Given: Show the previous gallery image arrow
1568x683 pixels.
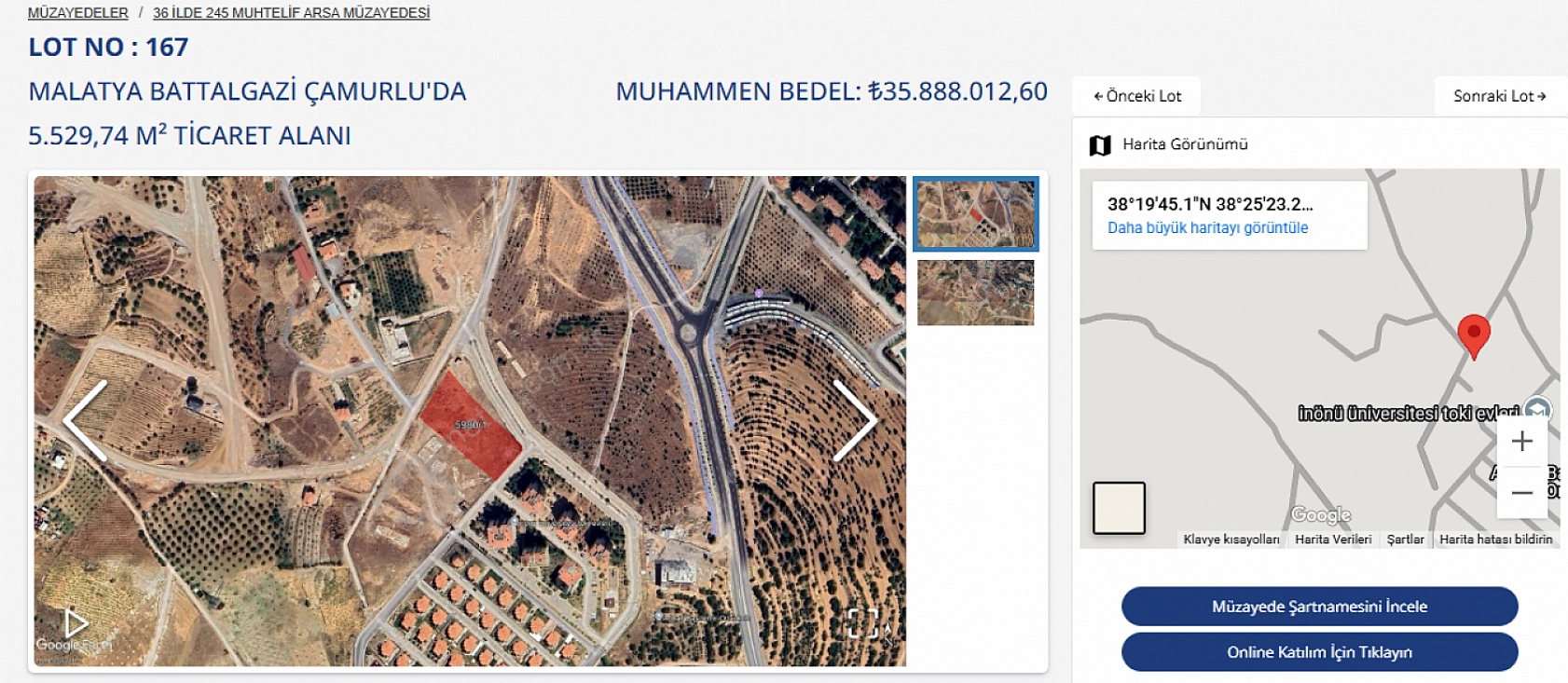Looking at the screenshot, I should (x=85, y=420).
